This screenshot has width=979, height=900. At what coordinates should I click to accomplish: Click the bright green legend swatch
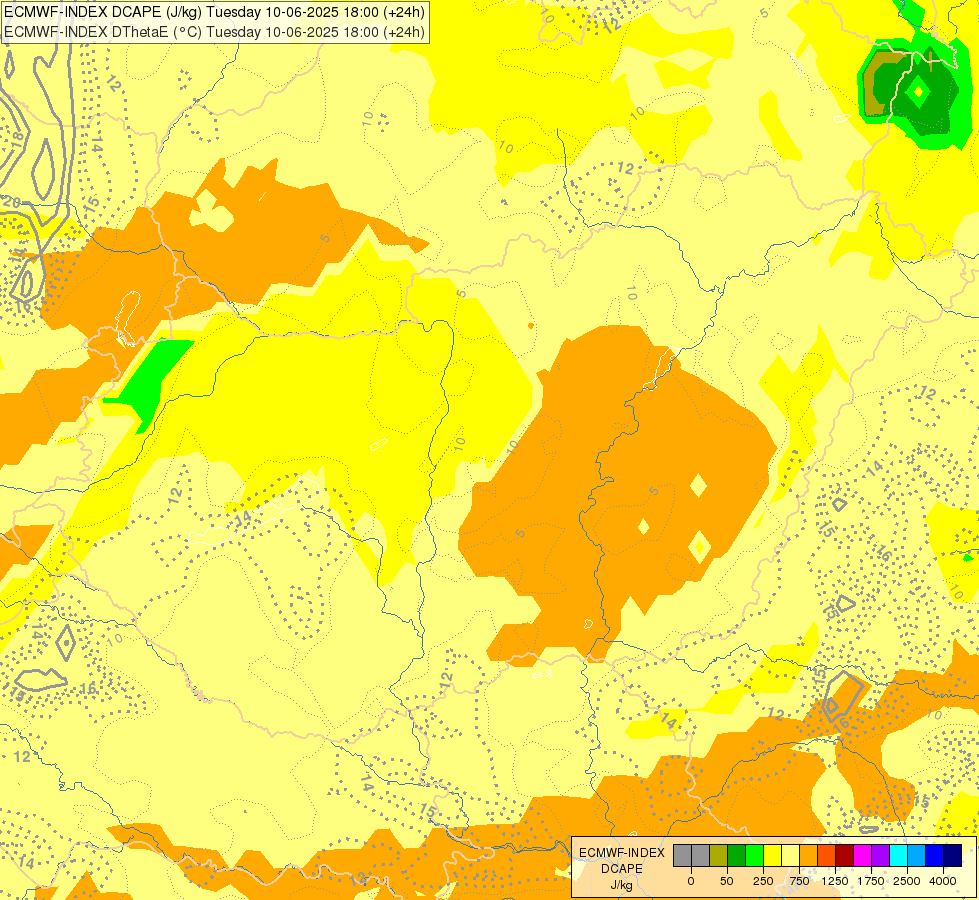[x=755, y=856]
